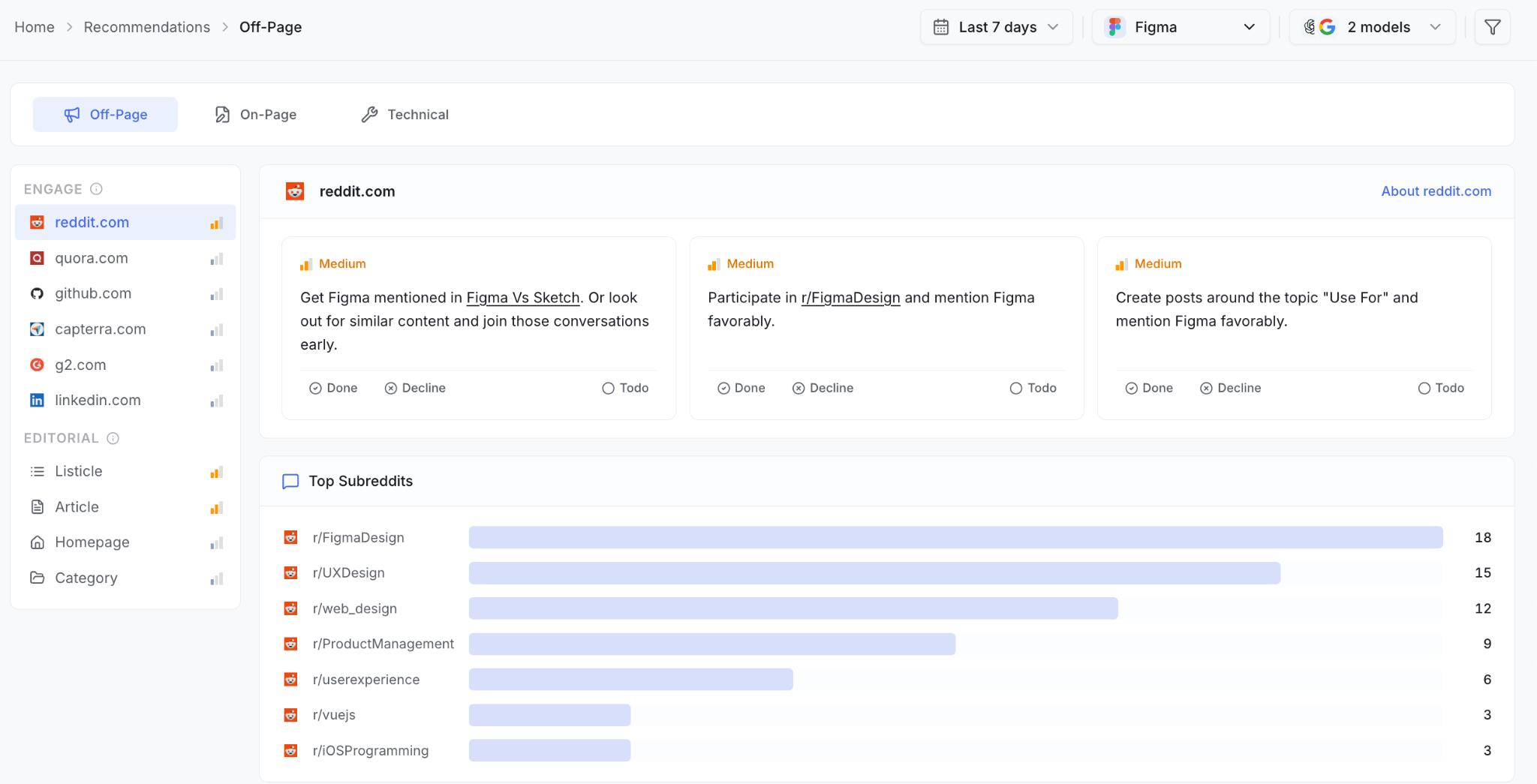The image size is (1537, 784).
Task: Switch to the Off-Page tab
Action: pos(105,115)
